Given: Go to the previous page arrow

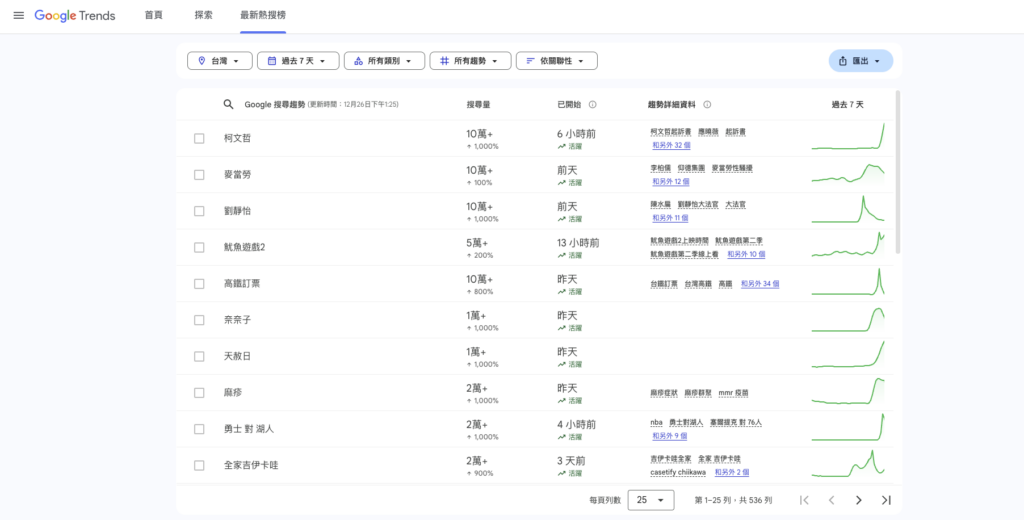Looking at the screenshot, I should (831, 500).
